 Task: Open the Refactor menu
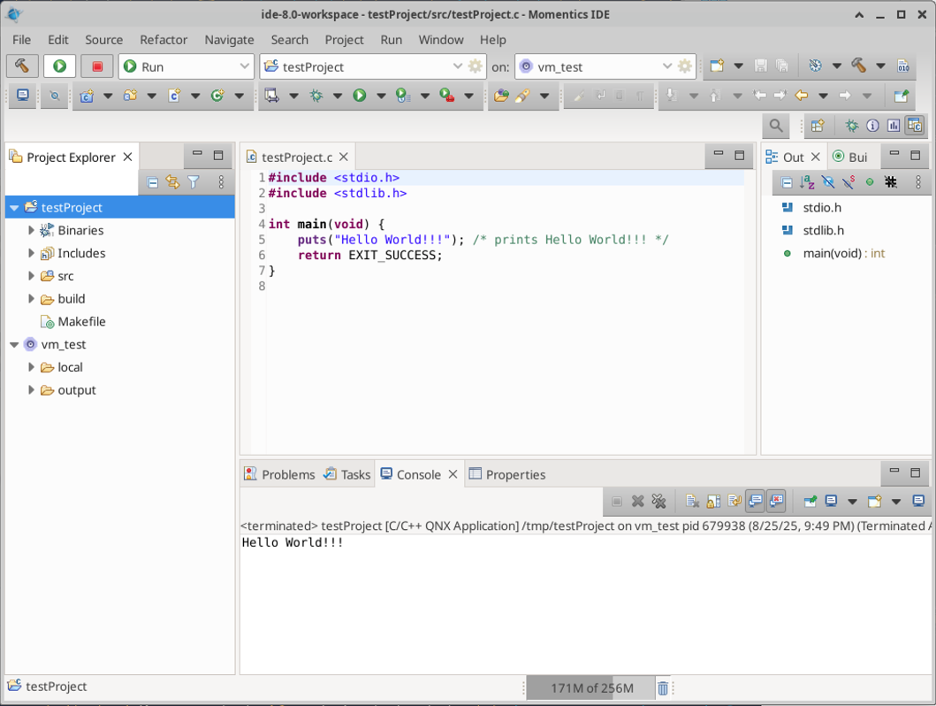pyautogui.click(x=163, y=39)
